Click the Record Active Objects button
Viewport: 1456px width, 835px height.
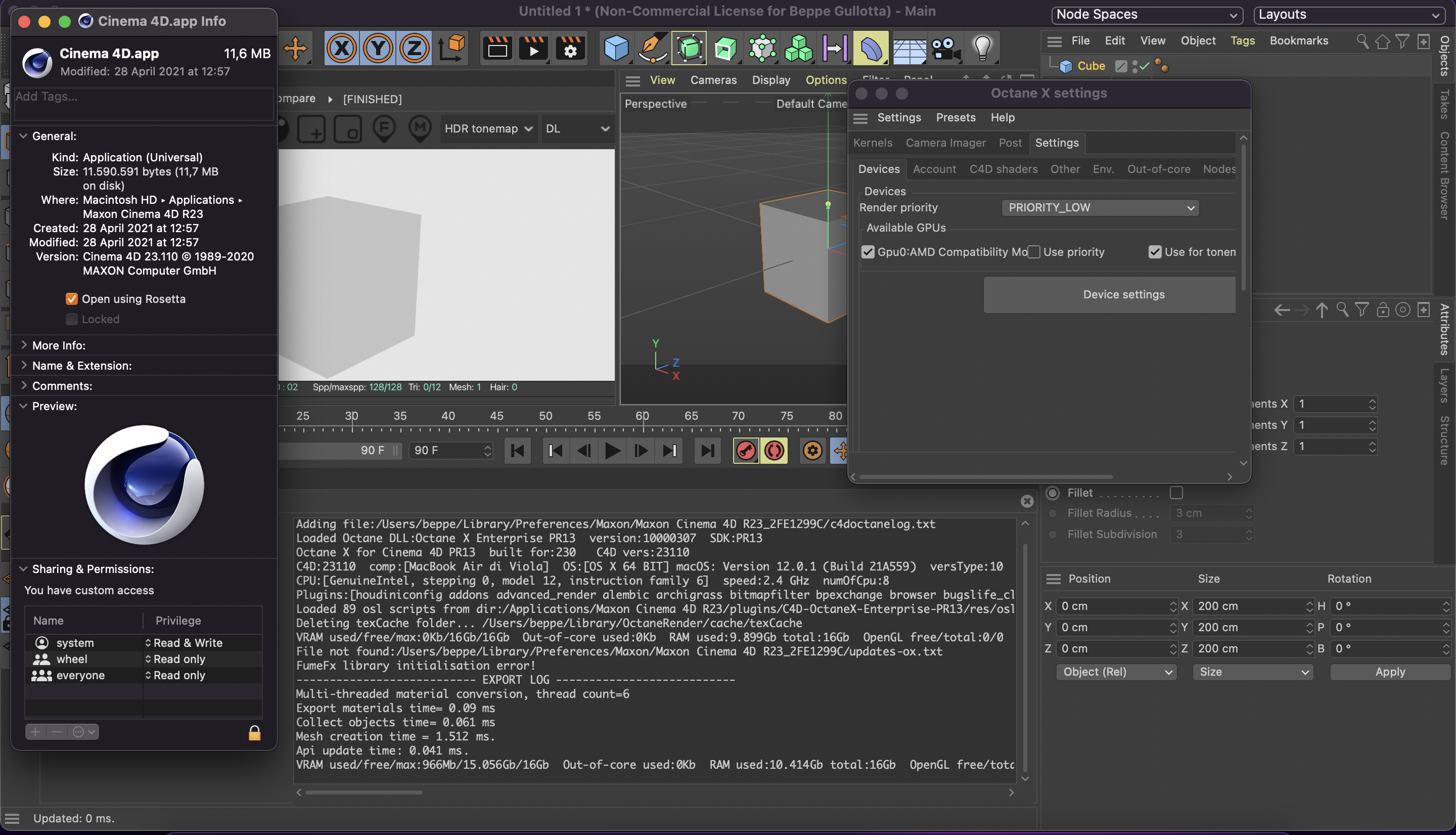(x=746, y=451)
